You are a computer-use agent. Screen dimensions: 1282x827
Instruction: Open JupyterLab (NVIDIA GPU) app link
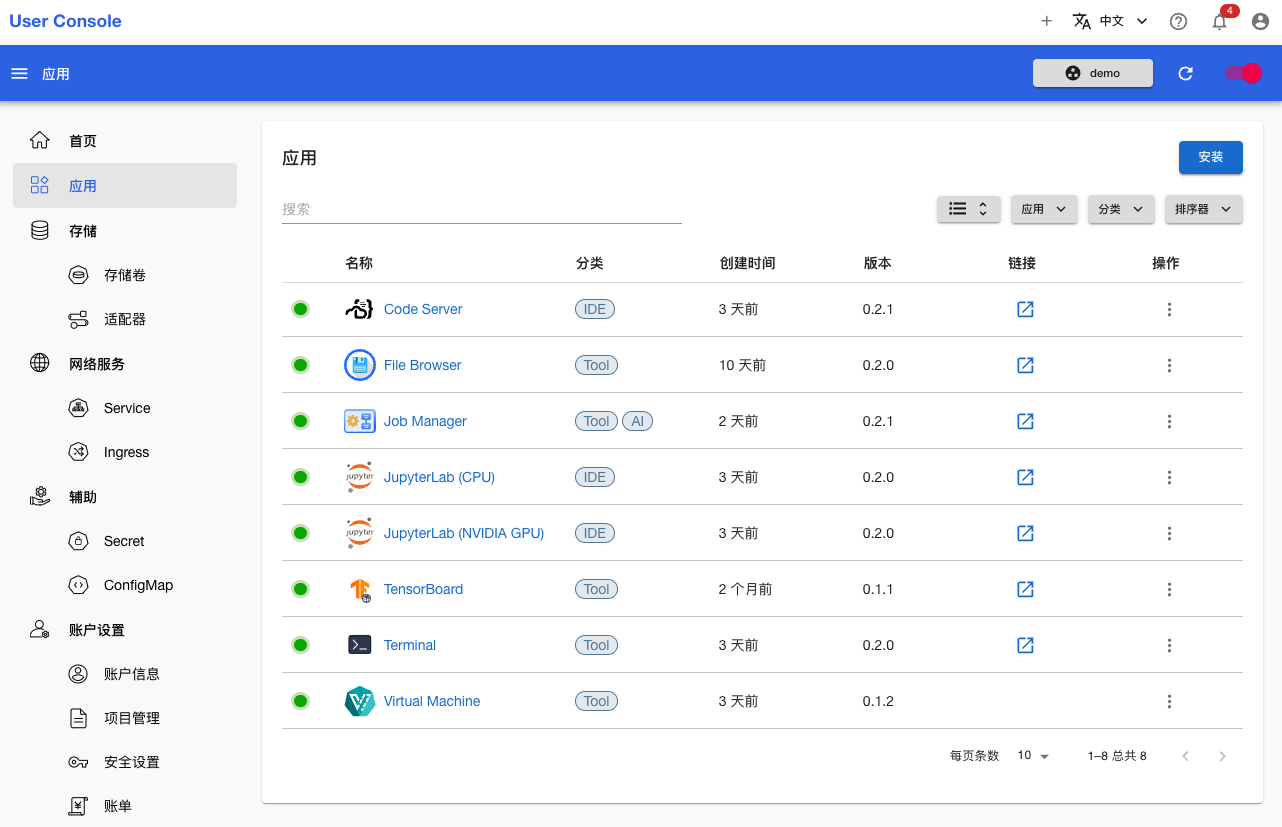(464, 533)
